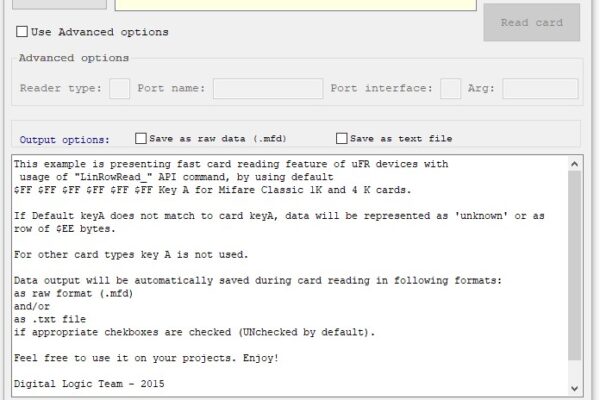Click the scroll down arrow of info box
The width and height of the screenshot is (600, 400).
point(574,389)
